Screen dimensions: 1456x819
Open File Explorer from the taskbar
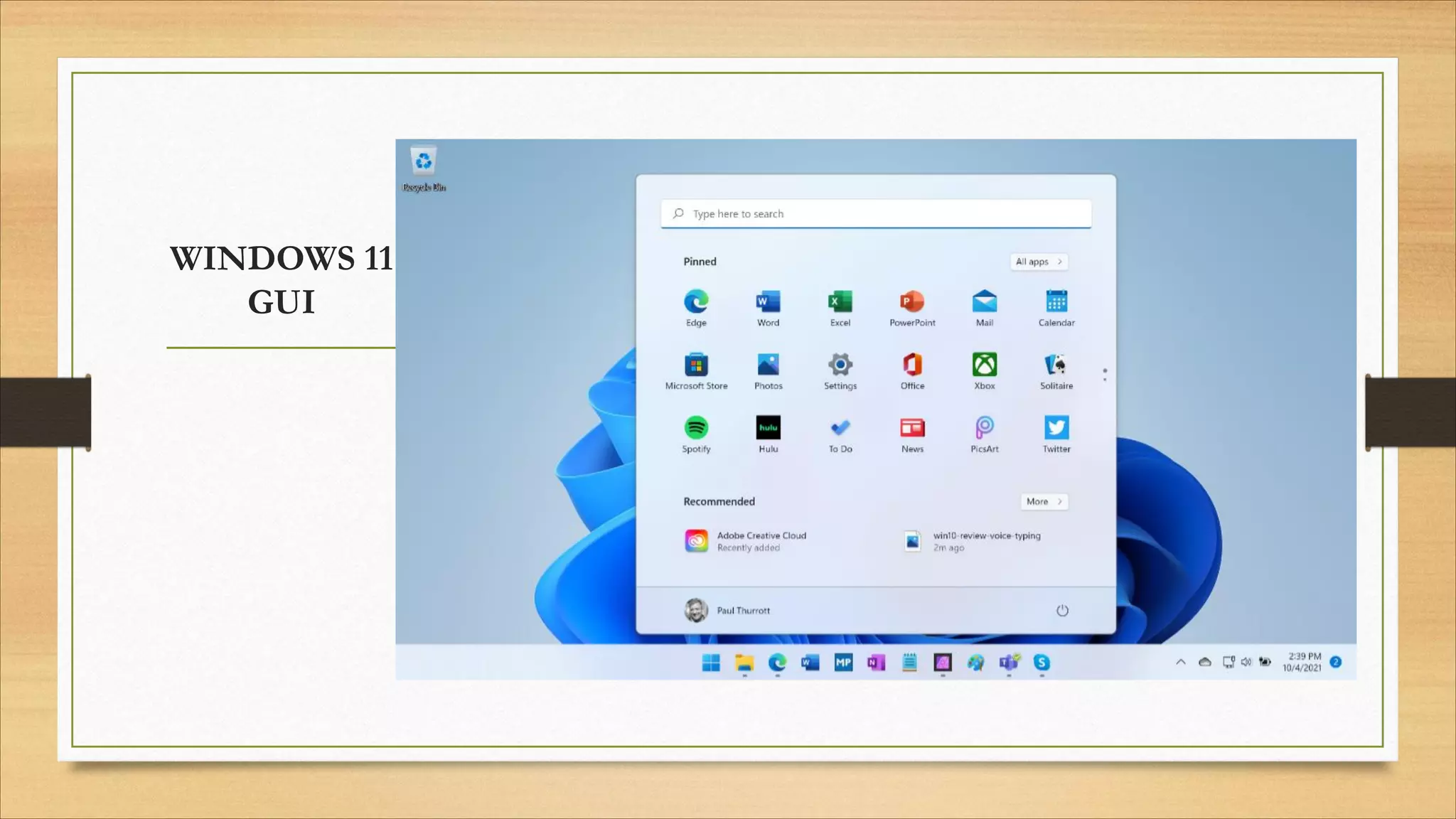(x=744, y=663)
